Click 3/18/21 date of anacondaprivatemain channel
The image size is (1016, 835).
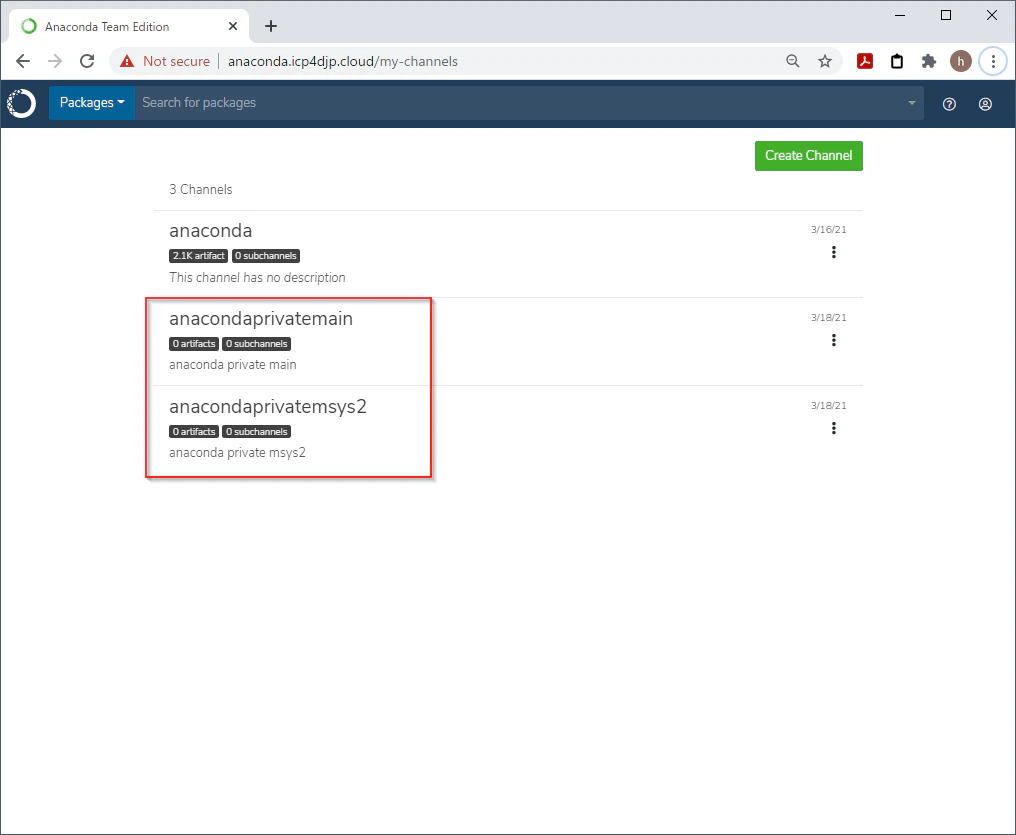[829, 318]
